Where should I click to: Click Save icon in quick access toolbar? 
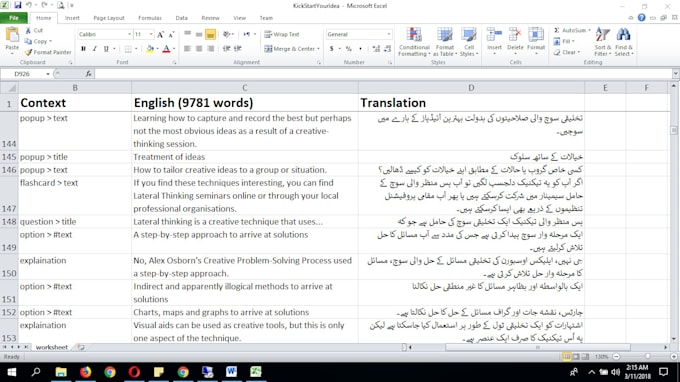[18, 5]
